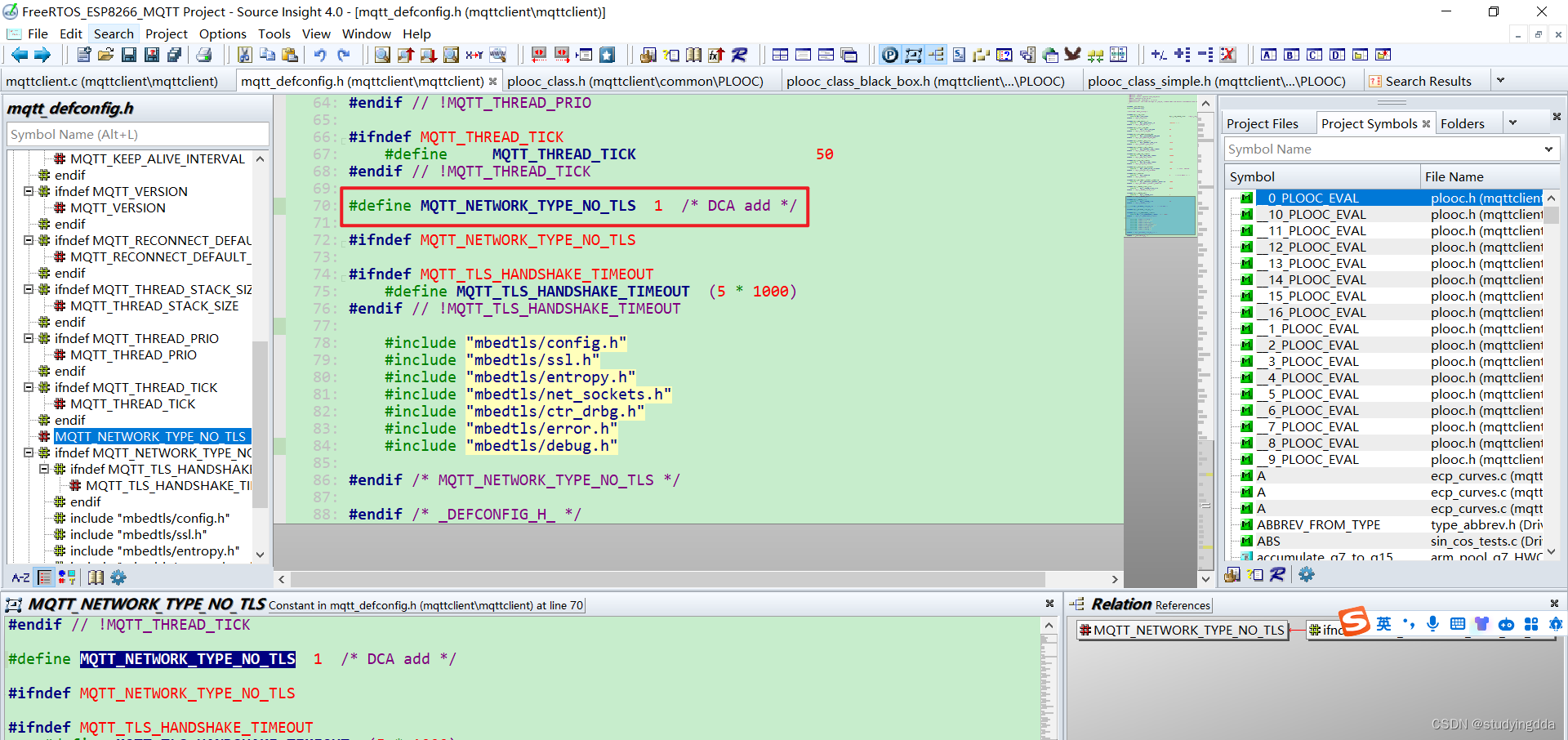Close the Relation window panel
The image size is (1568, 740).
(x=1554, y=604)
